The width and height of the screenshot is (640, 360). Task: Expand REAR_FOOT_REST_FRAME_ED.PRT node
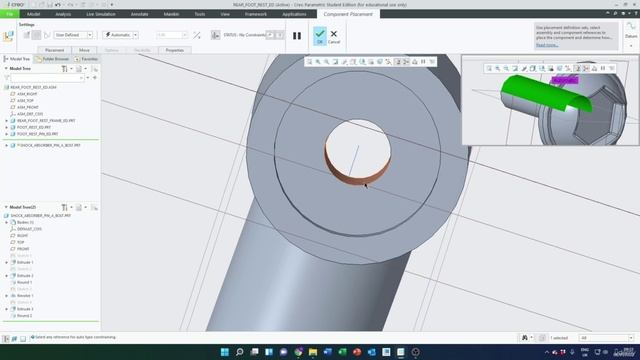(7, 121)
